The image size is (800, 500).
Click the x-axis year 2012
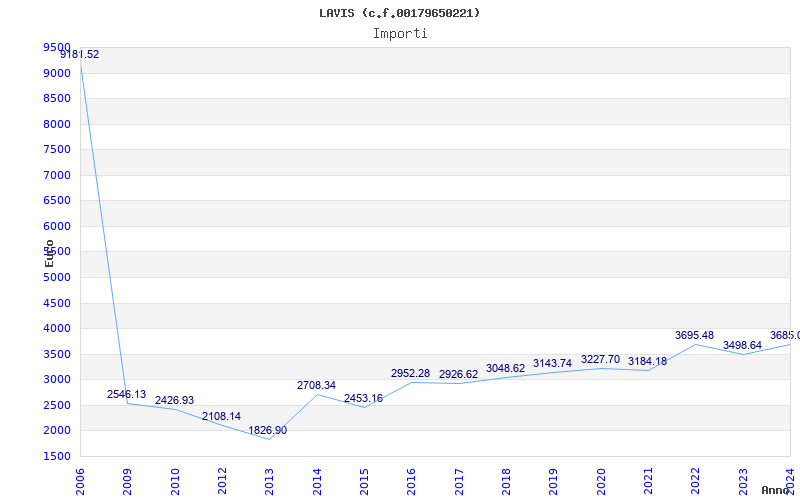tap(222, 482)
